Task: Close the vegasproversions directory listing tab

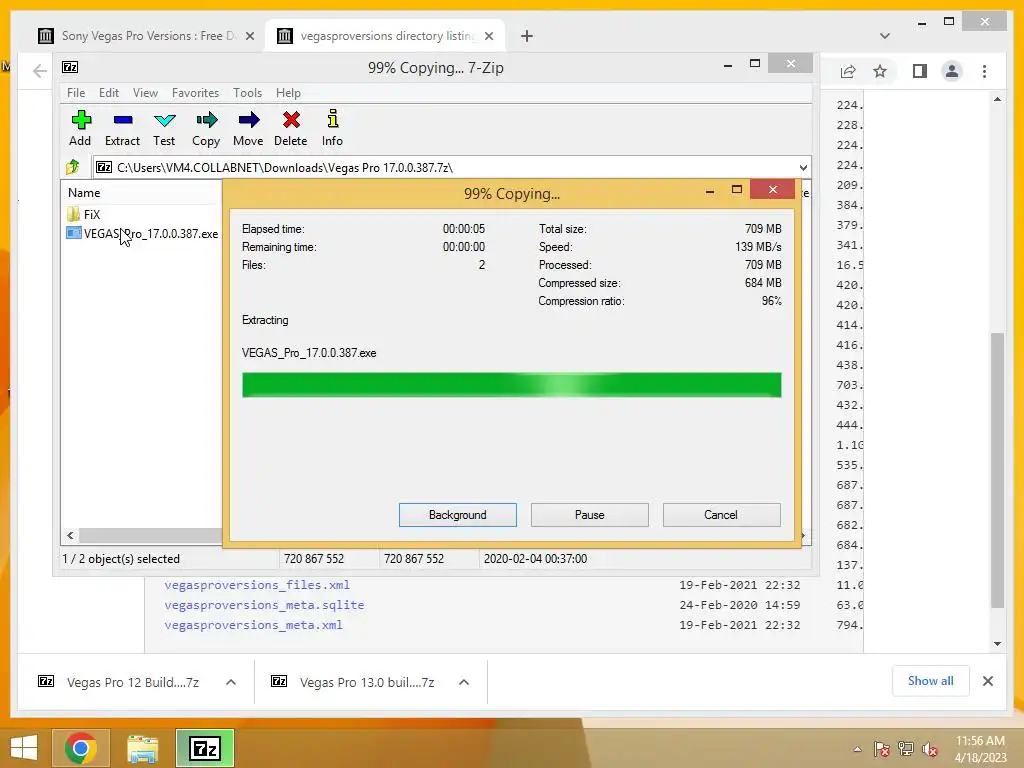Action: tap(488, 36)
